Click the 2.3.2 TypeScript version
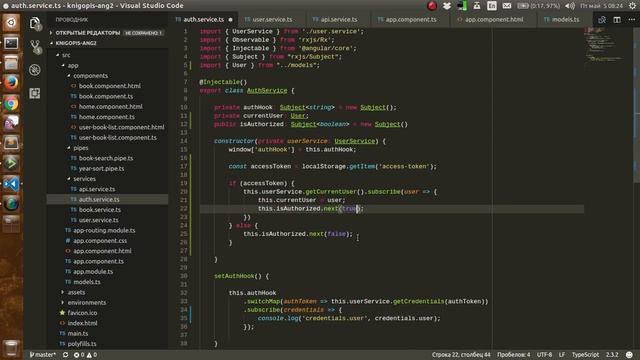The image size is (640, 360). coord(612,355)
